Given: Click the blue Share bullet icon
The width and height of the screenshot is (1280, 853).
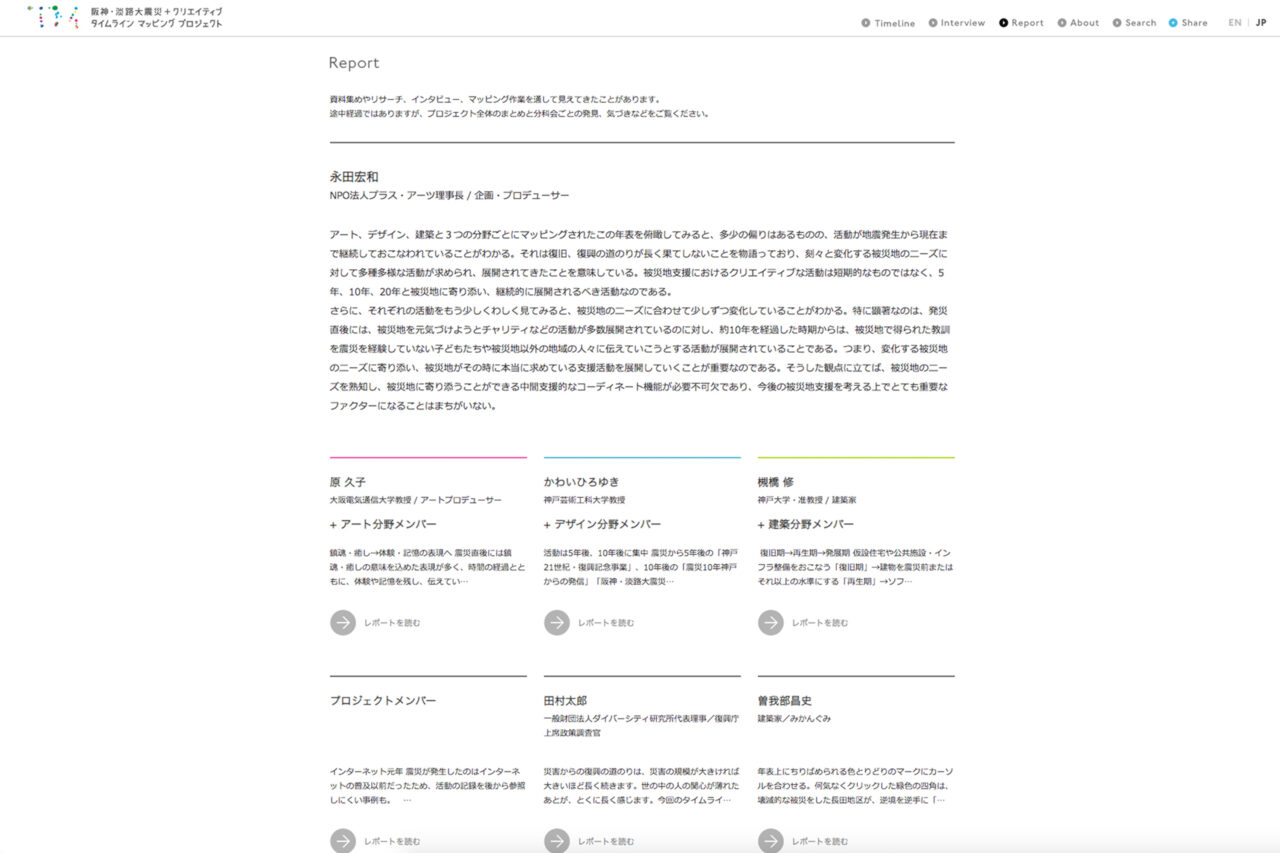Looking at the screenshot, I should pos(1173,23).
